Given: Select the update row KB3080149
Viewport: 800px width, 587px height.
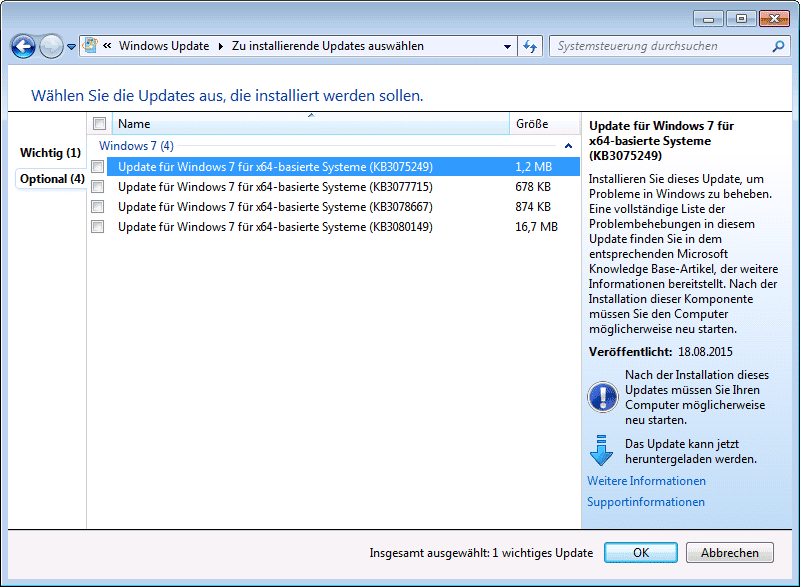Looking at the screenshot, I should [x=343, y=226].
